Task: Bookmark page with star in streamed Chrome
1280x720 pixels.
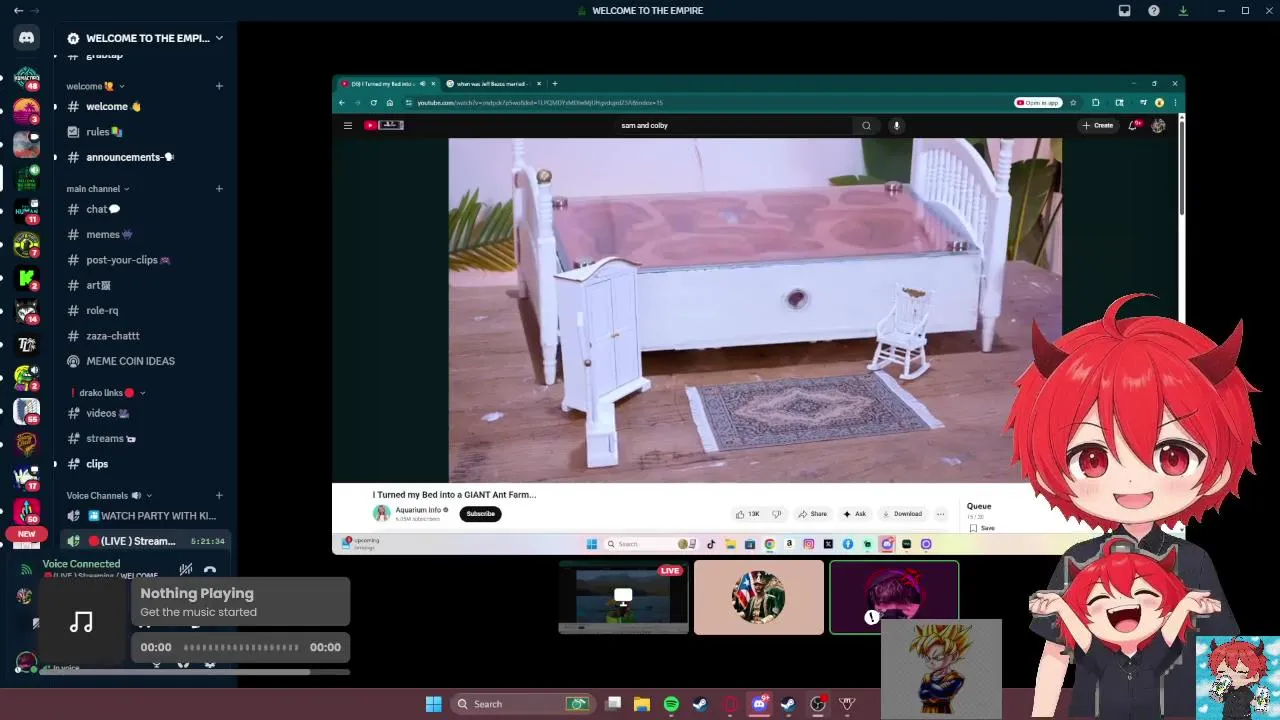Action: (1073, 102)
